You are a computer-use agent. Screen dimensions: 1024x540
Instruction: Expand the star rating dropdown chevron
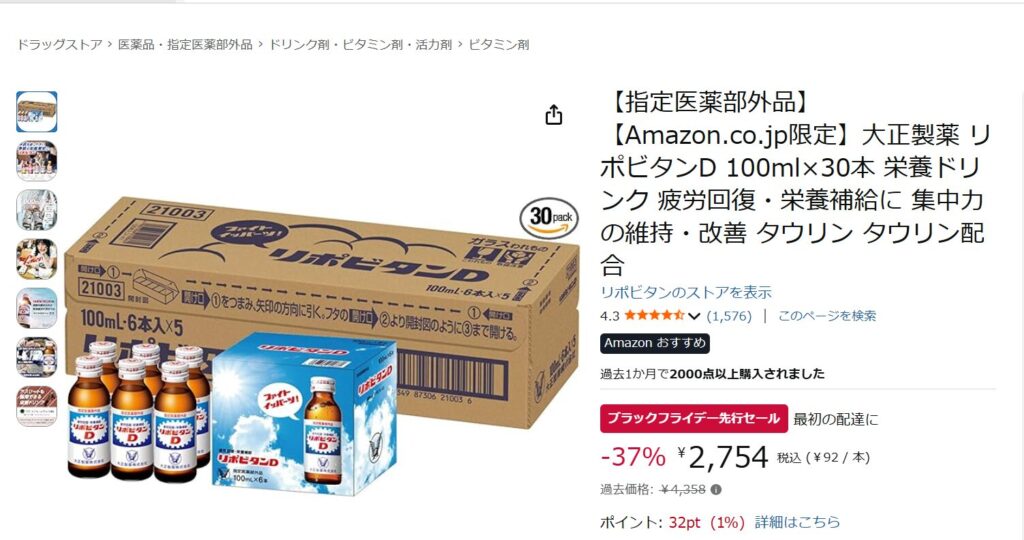694,316
